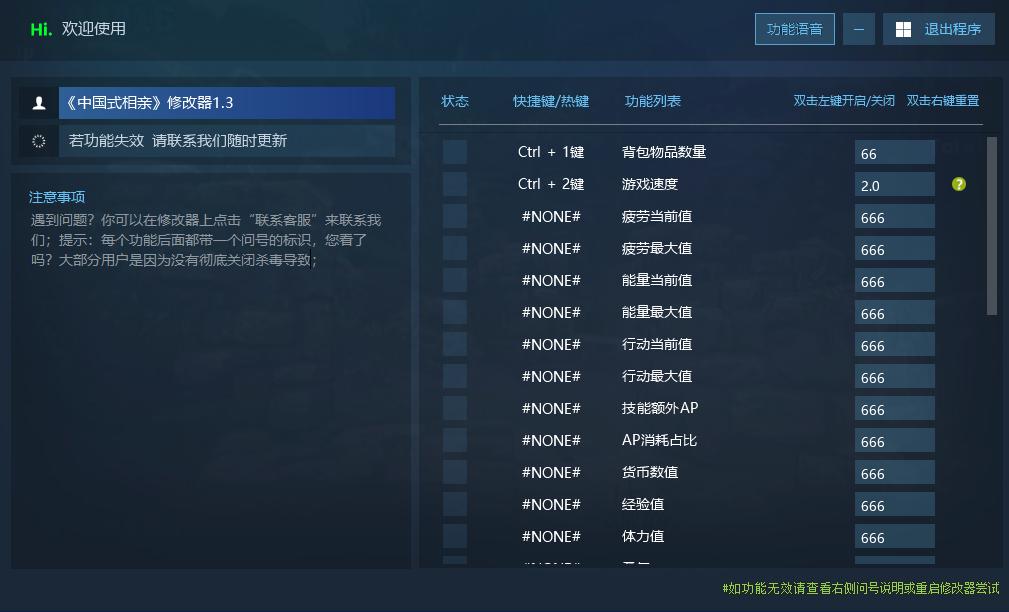Click the 双击左键开启/关闭 hint text
The width and height of the screenshot is (1009, 612).
(844, 101)
